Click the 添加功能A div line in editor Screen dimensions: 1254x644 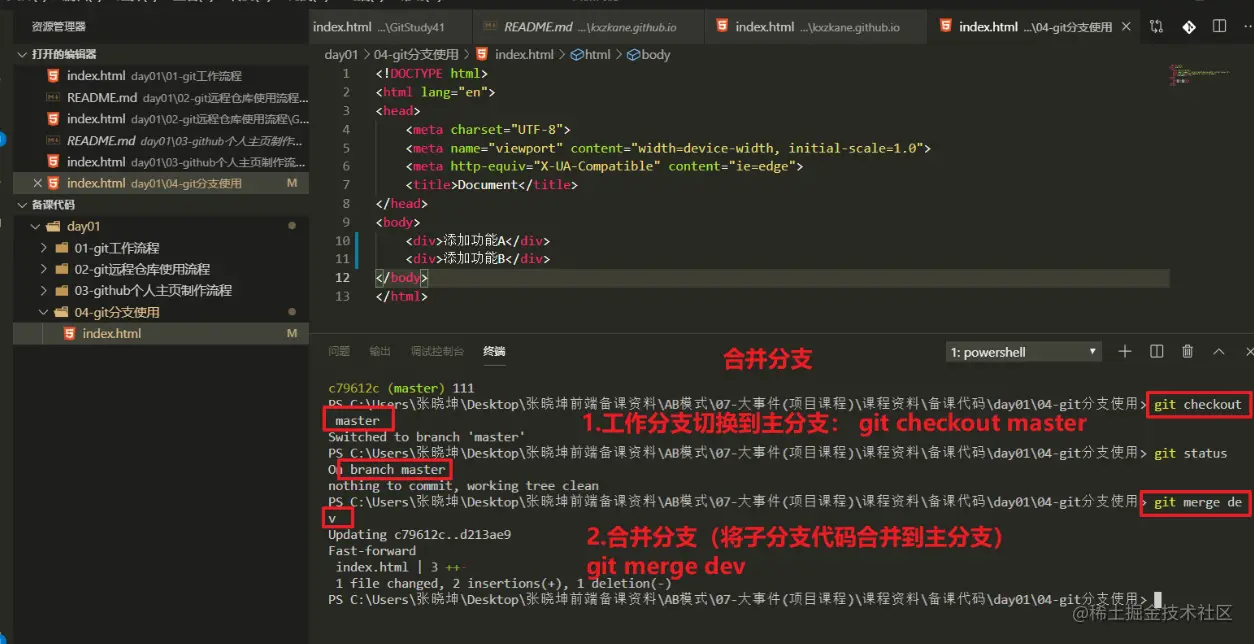click(478, 241)
